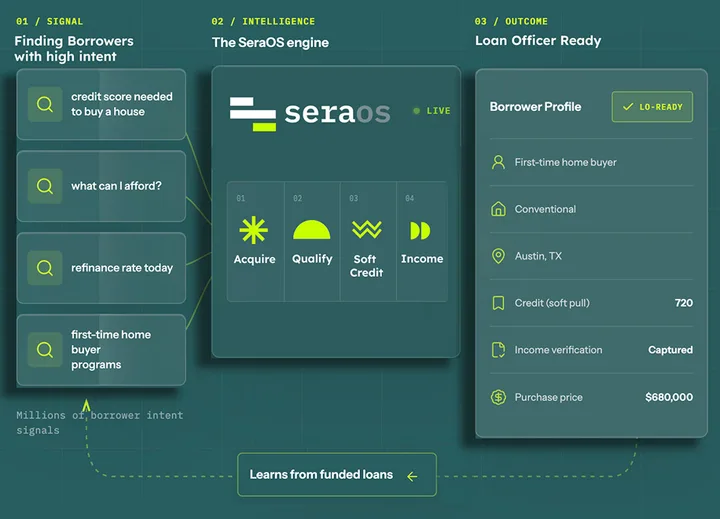This screenshot has width=720, height=519.
Task: Open the 'first-time home buyer programs' card
Action: (x=101, y=350)
